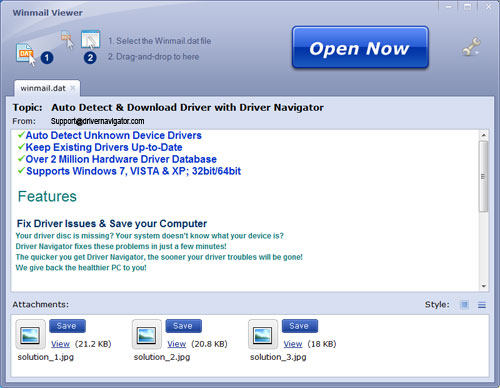Click the message scrollbar down arrow

[x=484, y=286]
